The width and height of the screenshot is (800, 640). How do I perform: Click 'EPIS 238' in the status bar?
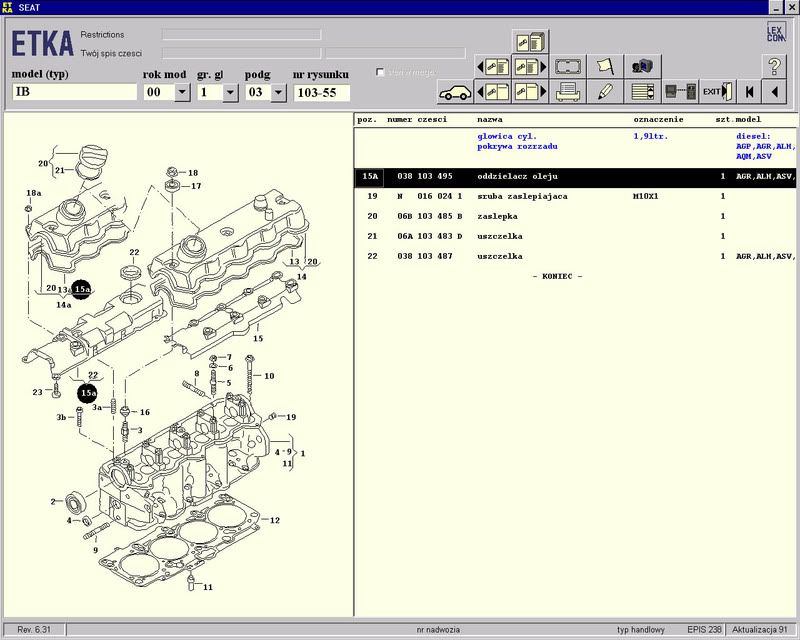(704, 630)
